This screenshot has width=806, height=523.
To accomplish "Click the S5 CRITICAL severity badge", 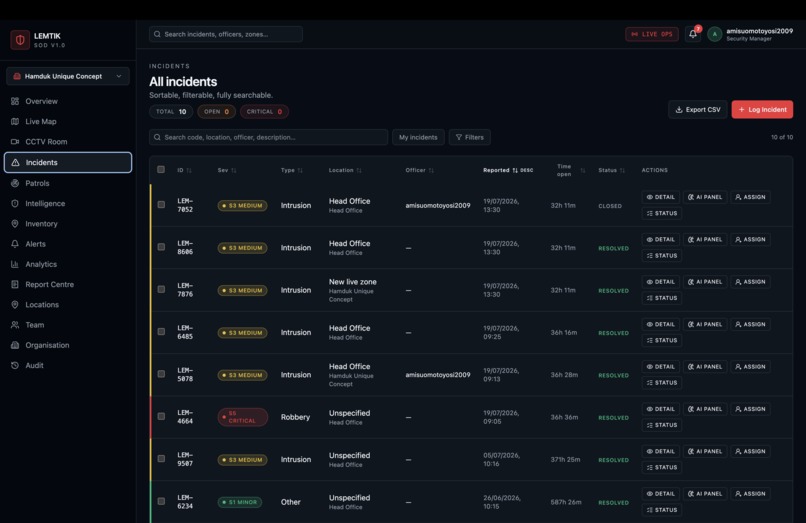I will pos(243,417).
